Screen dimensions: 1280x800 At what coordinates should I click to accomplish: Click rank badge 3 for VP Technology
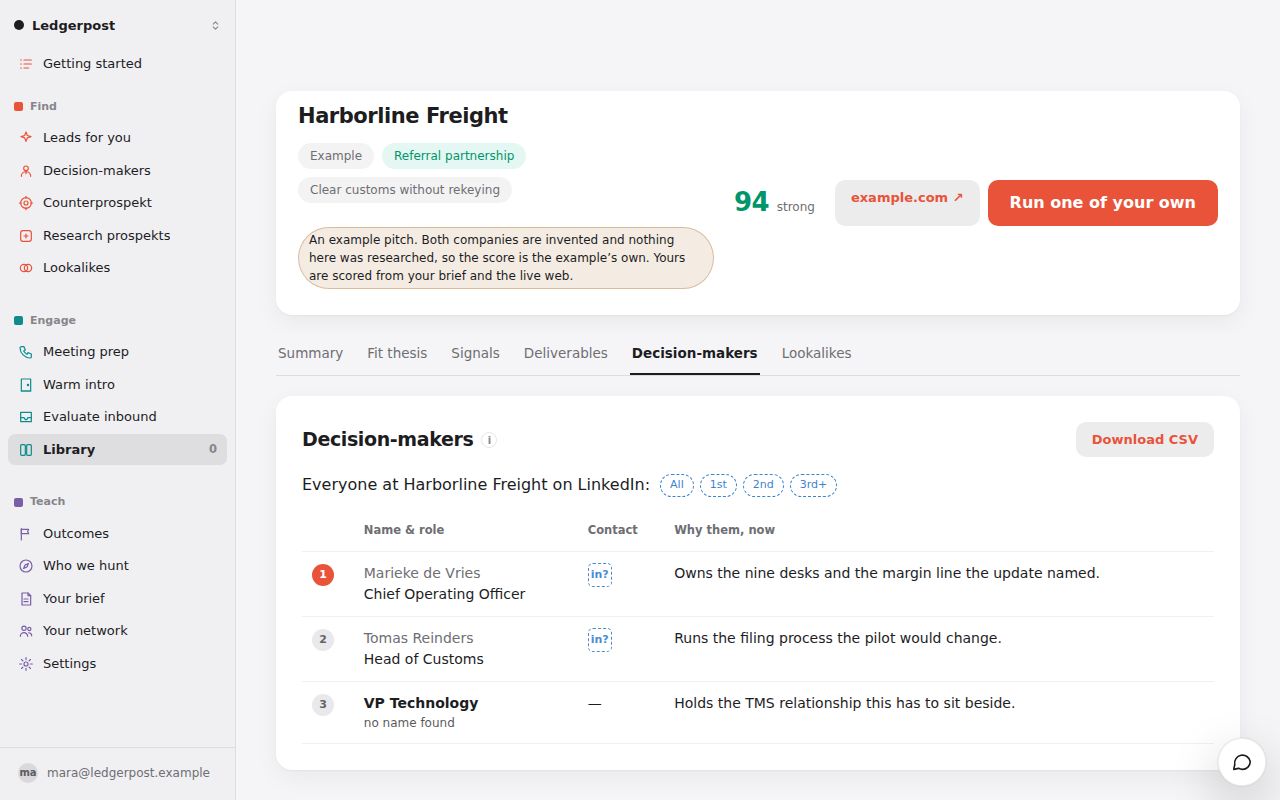click(x=322, y=705)
